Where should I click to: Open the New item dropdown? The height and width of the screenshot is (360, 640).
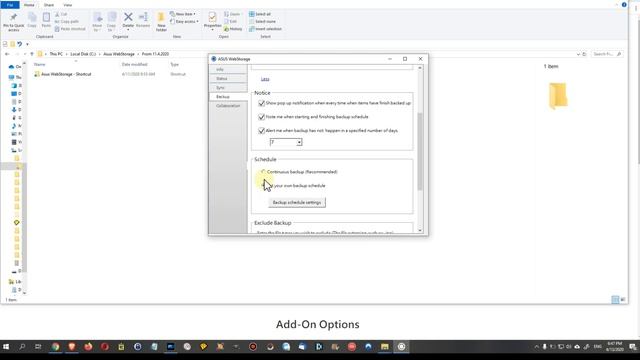[x=183, y=14]
